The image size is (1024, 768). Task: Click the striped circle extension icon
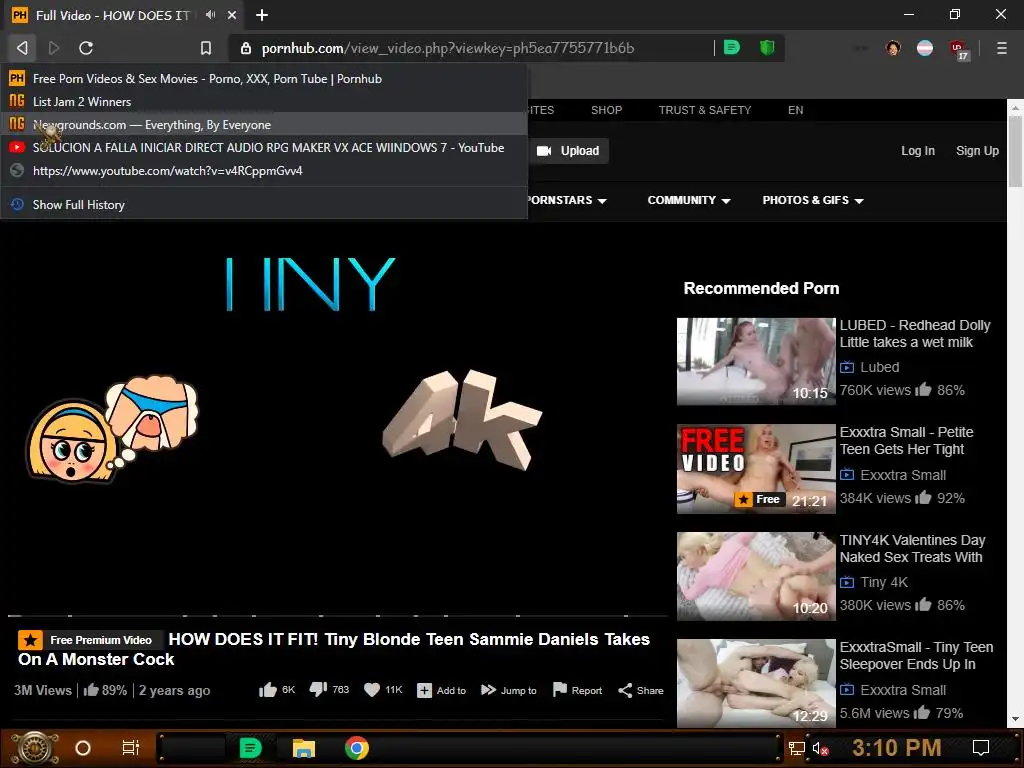(x=925, y=48)
